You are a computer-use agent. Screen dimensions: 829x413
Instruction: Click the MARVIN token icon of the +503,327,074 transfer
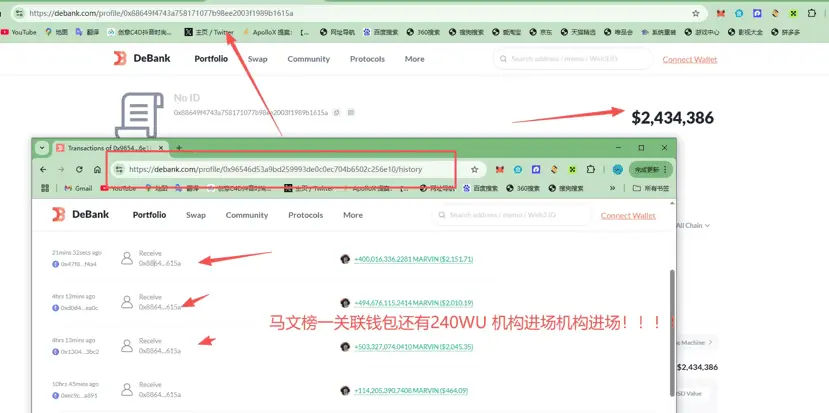[345, 347]
